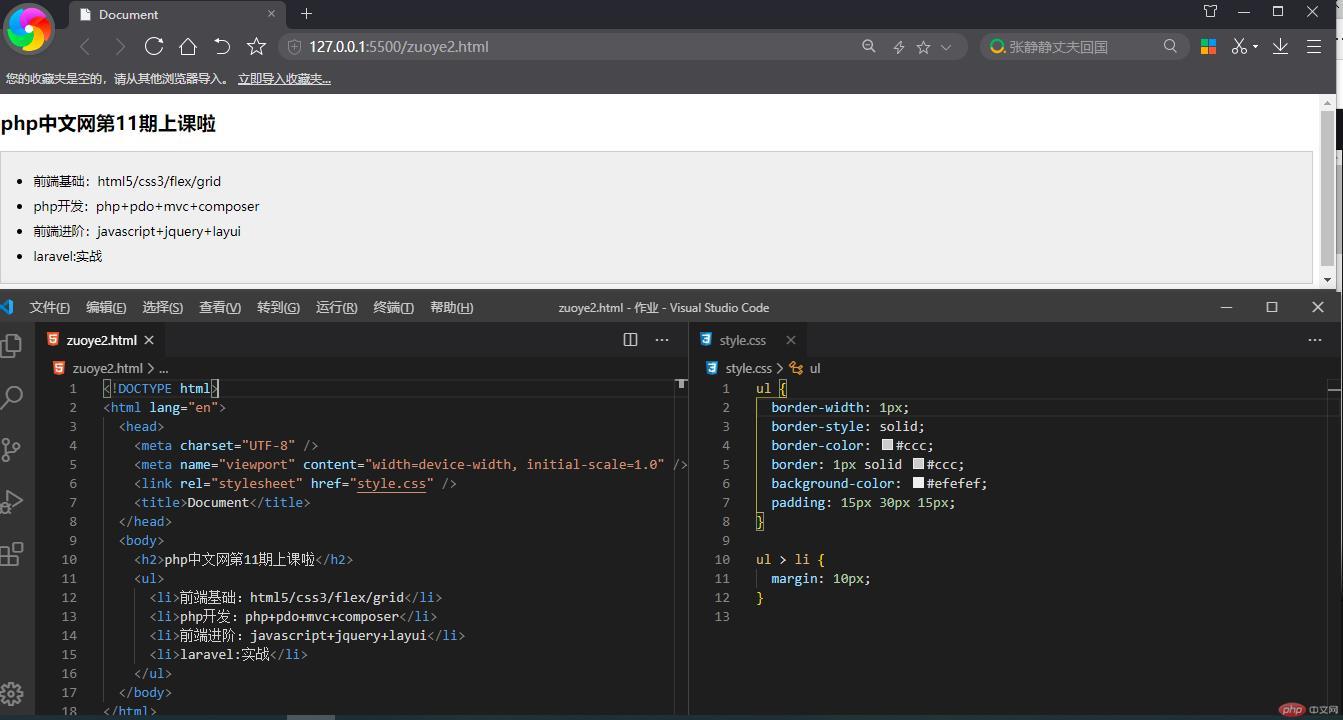Click the ul symbol in breadcrumb

(x=814, y=368)
